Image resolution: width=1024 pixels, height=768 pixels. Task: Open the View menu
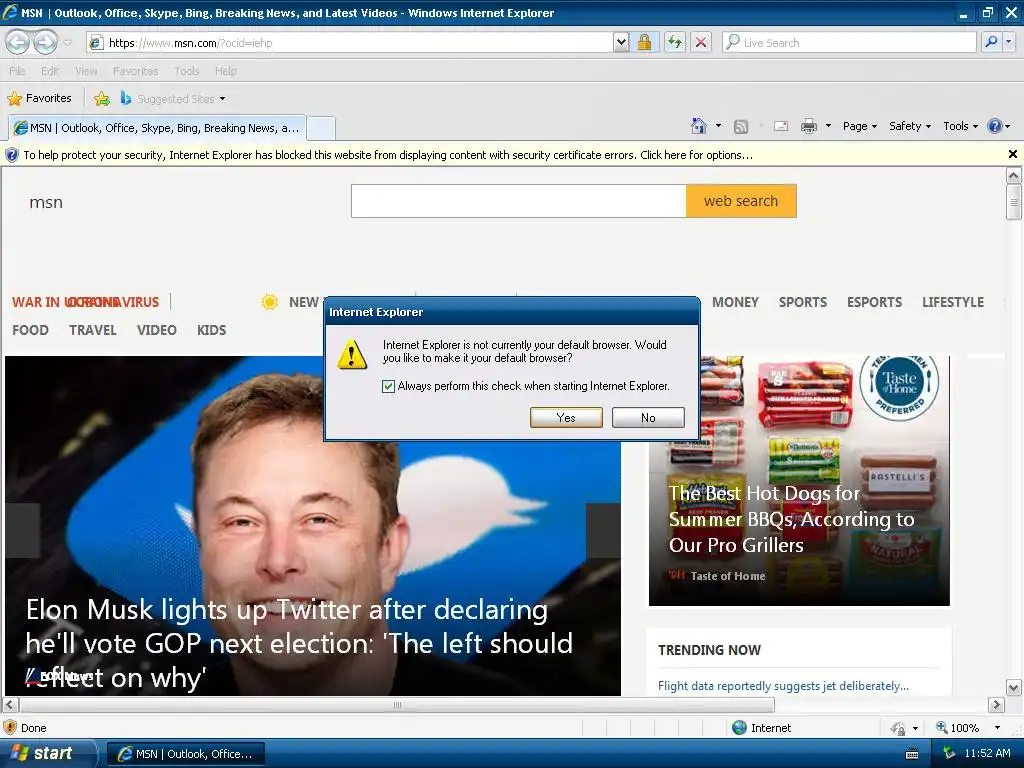pos(86,71)
